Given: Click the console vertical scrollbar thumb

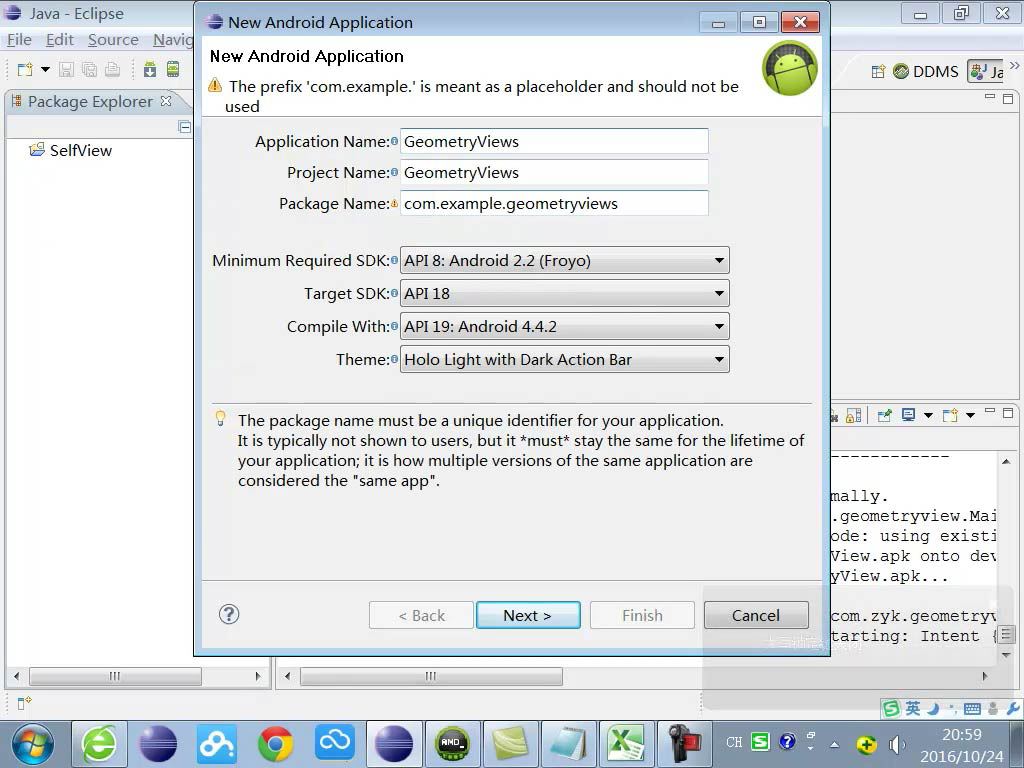Looking at the screenshot, I should [x=1006, y=633].
